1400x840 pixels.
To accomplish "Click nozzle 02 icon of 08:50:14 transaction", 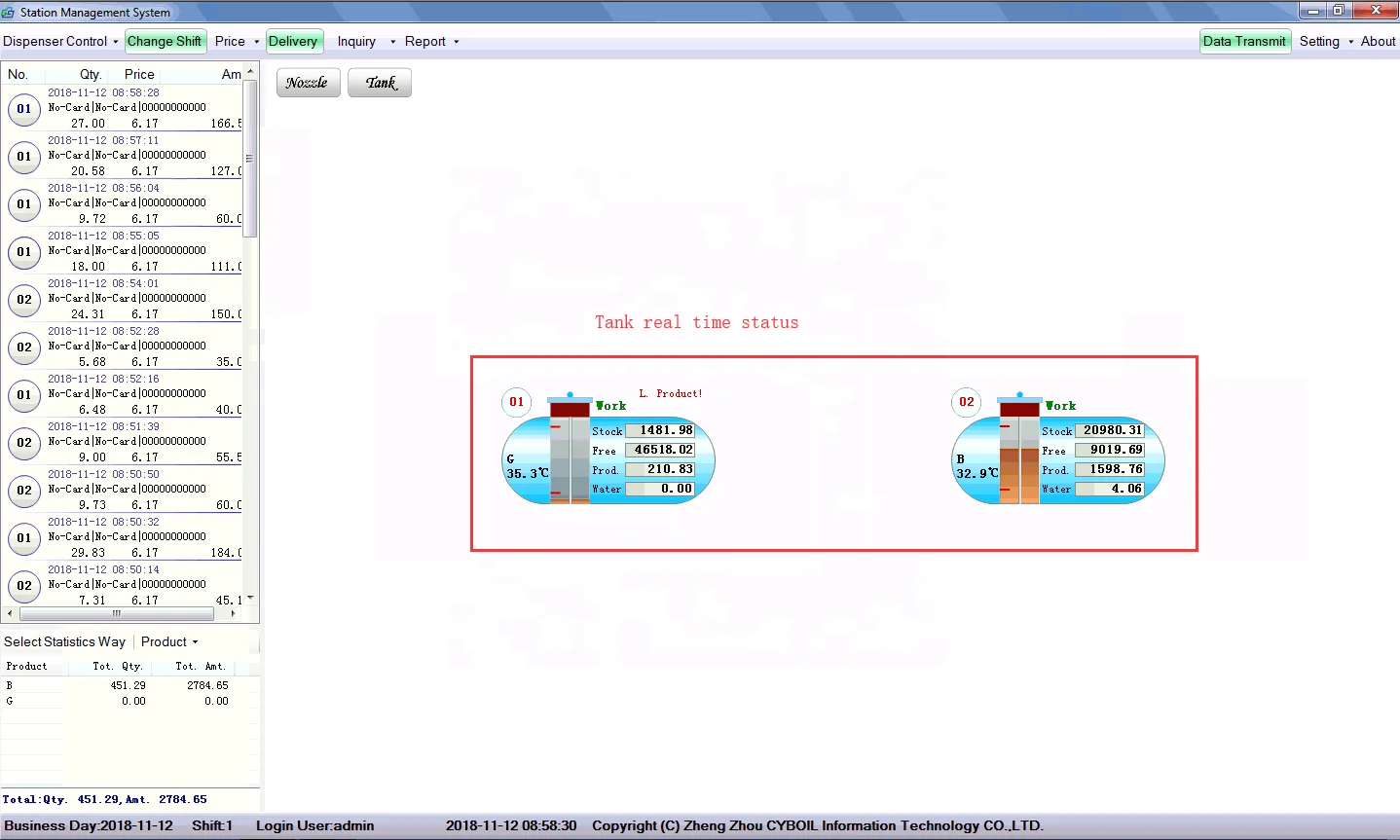I will 24,586.
